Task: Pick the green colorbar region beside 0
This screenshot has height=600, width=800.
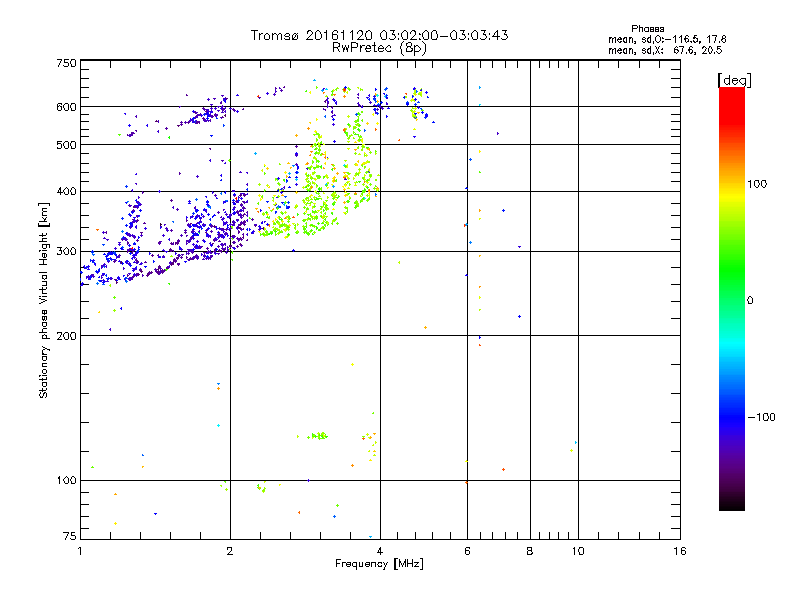Action: [731, 300]
